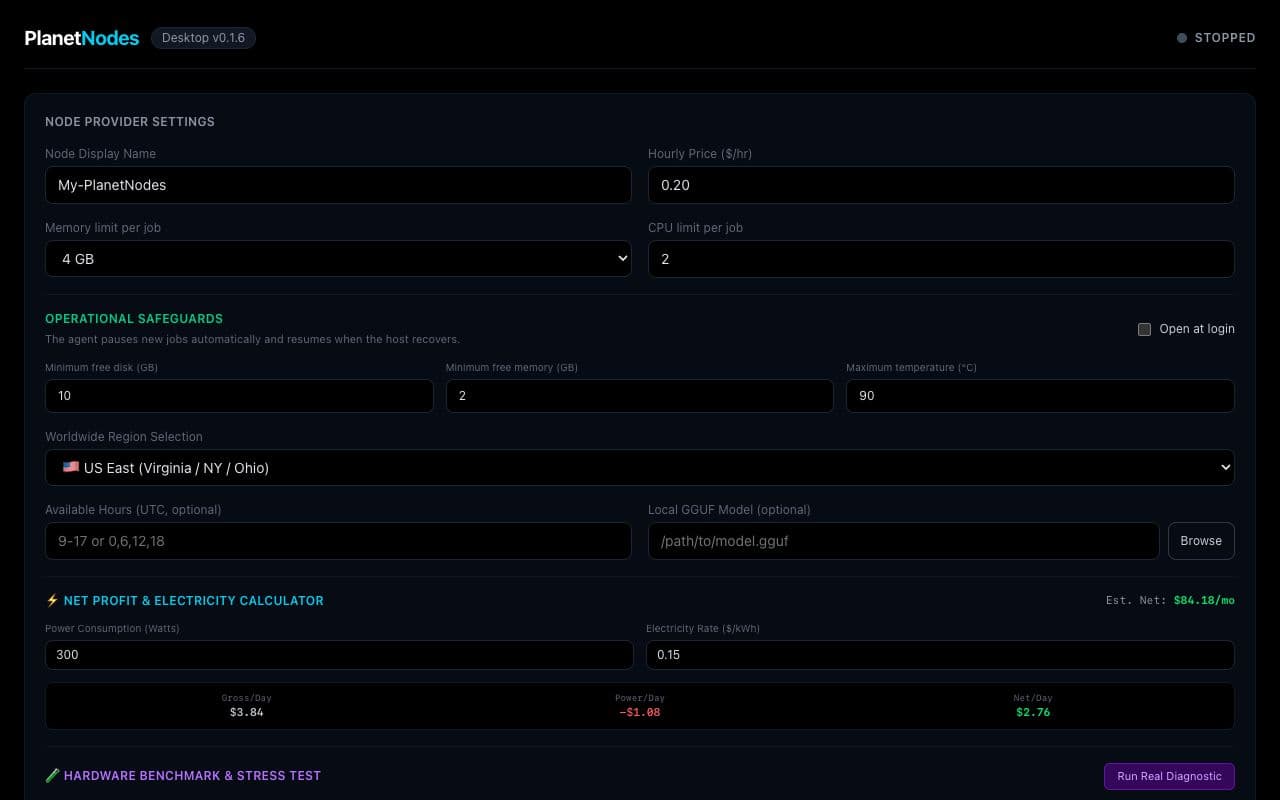Open the Memory limit per job dropdown
This screenshot has height=800, width=1280.
[338, 258]
